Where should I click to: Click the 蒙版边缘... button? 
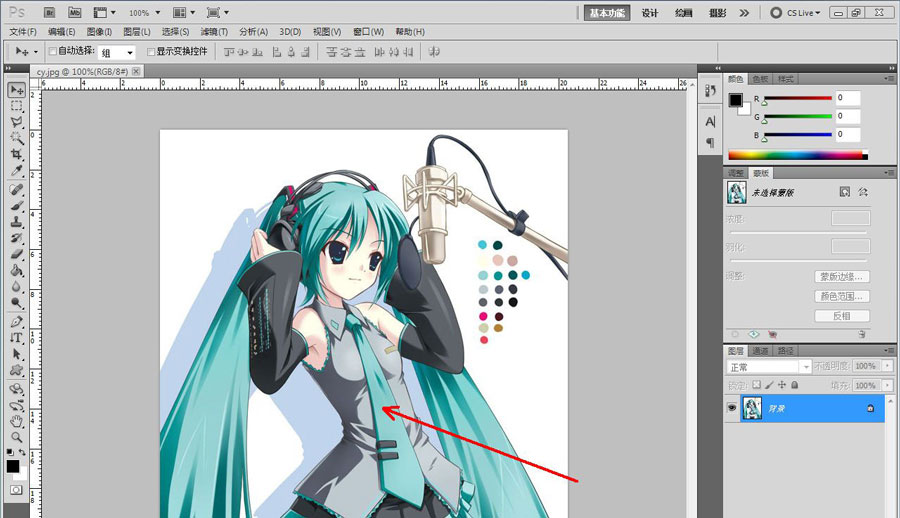[x=841, y=276]
